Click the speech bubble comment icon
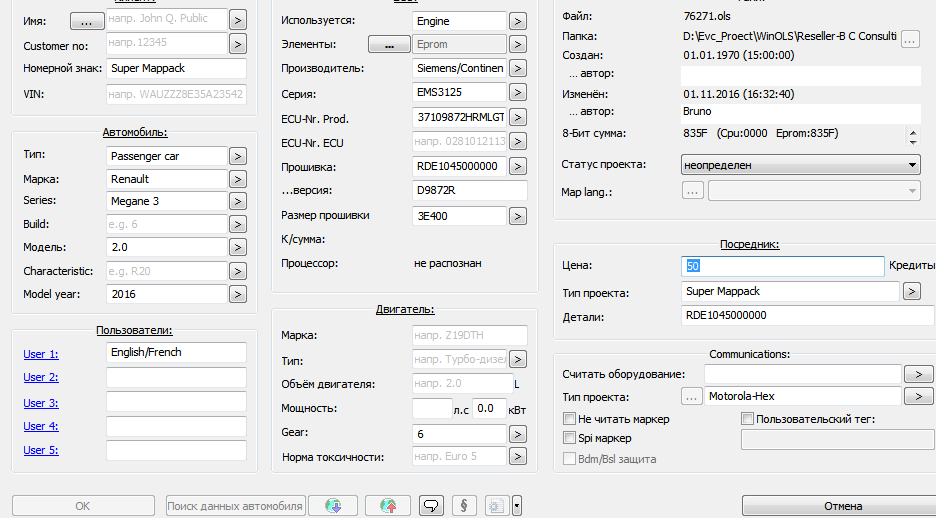The image size is (936, 518). pyautogui.click(x=431, y=506)
